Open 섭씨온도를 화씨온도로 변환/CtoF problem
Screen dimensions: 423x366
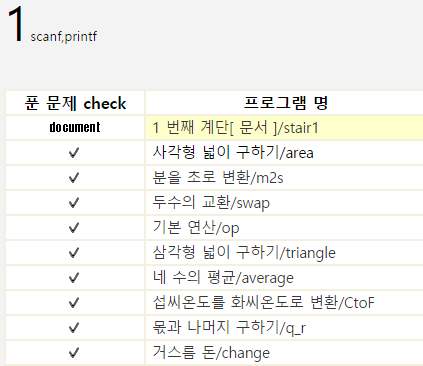point(263,303)
